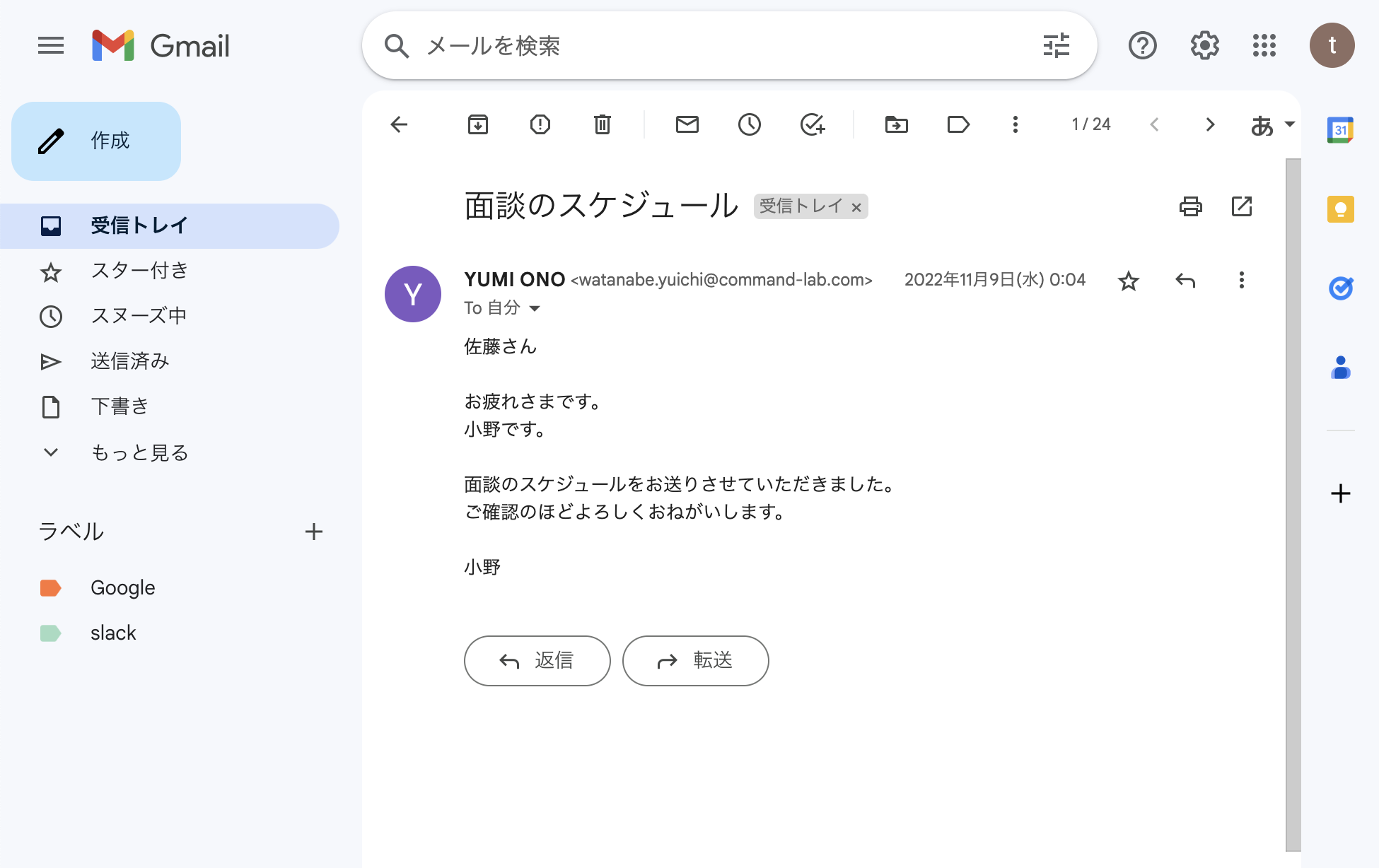Image resolution: width=1379 pixels, height=868 pixels.
Task: Remove the 受信トレイ label tag
Action: click(x=856, y=207)
